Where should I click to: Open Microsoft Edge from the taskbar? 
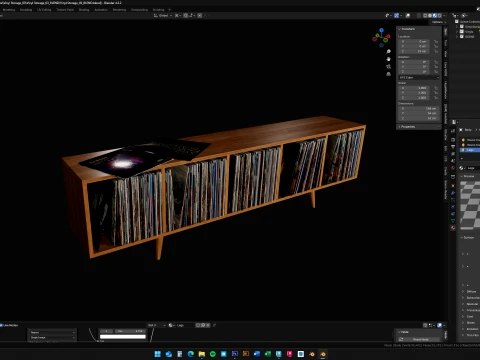[x=191, y=354]
